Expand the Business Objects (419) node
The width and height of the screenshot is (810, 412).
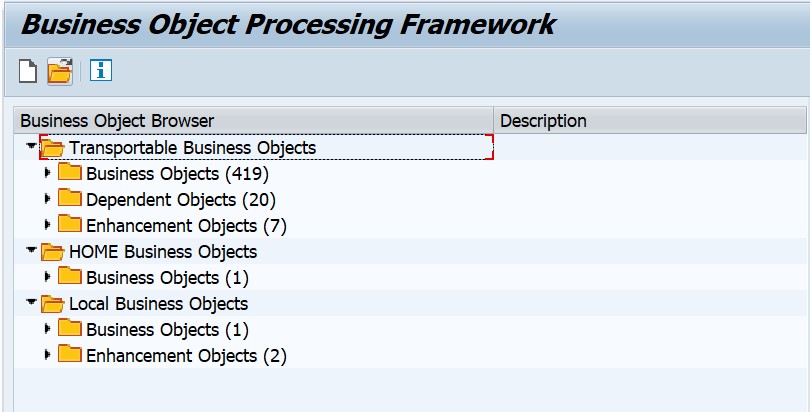[x=48, y=173]
